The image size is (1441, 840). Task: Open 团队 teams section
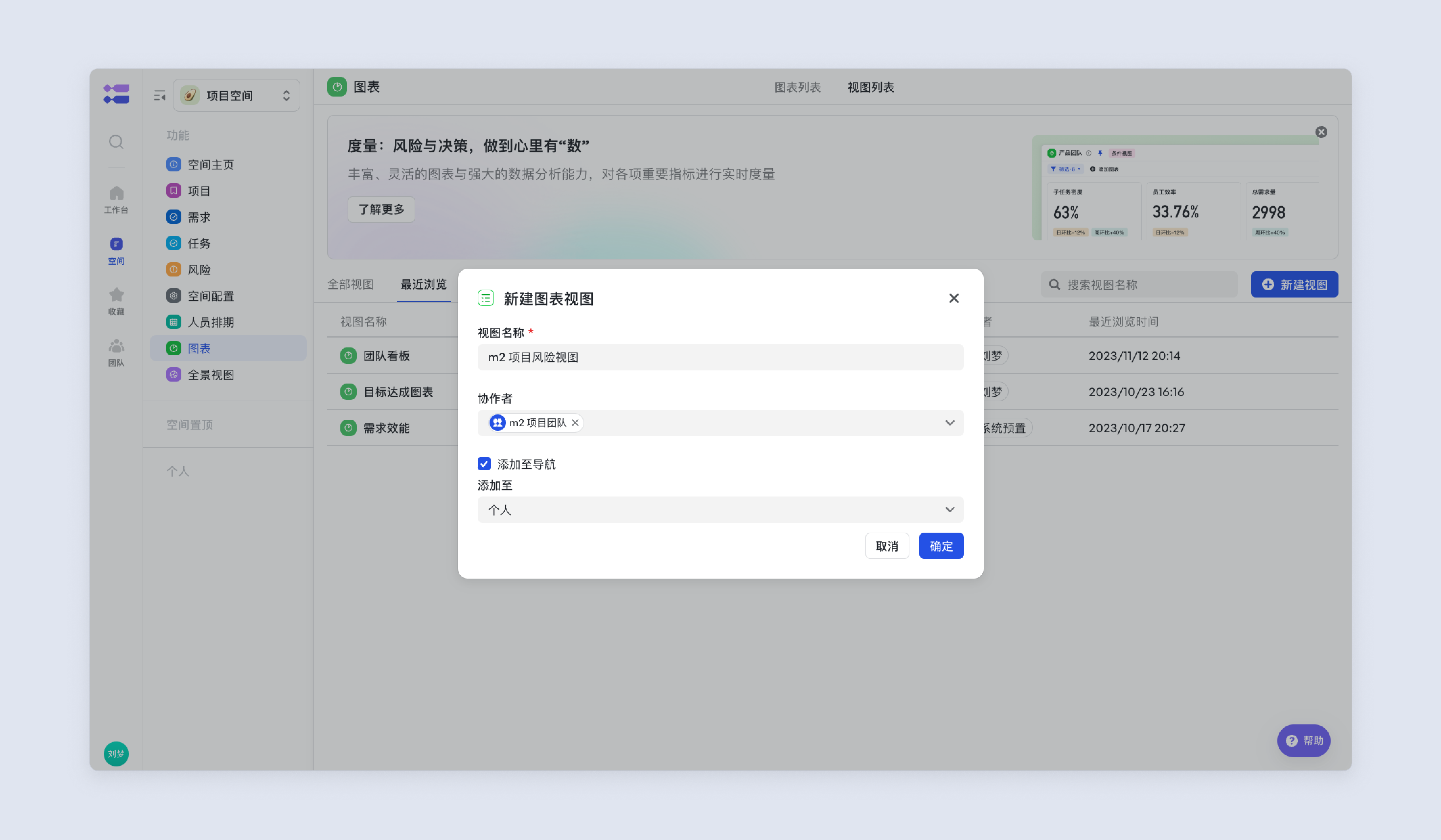(x=116, y=353)
